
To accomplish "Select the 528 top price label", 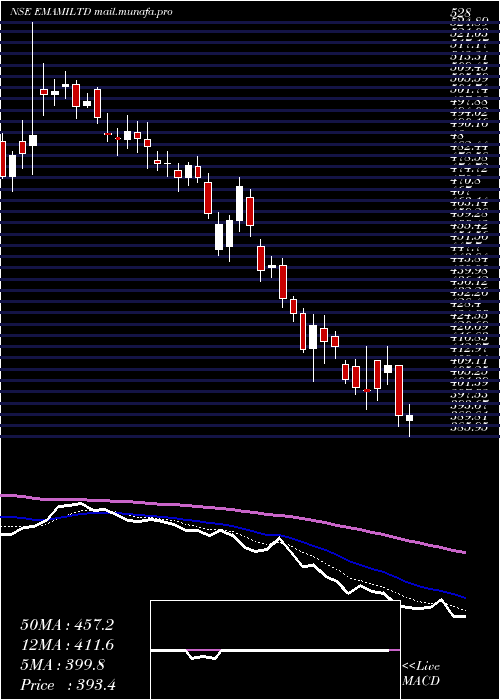I will coord(461,12).
